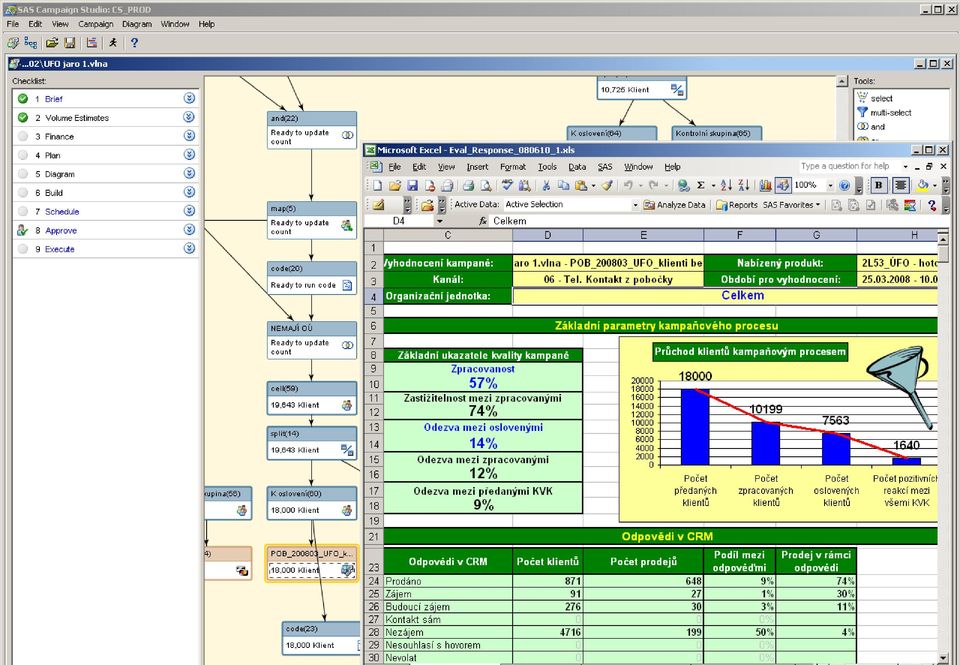Click the Excel Open folder icon
960x665 pixels.
(395, 186)
